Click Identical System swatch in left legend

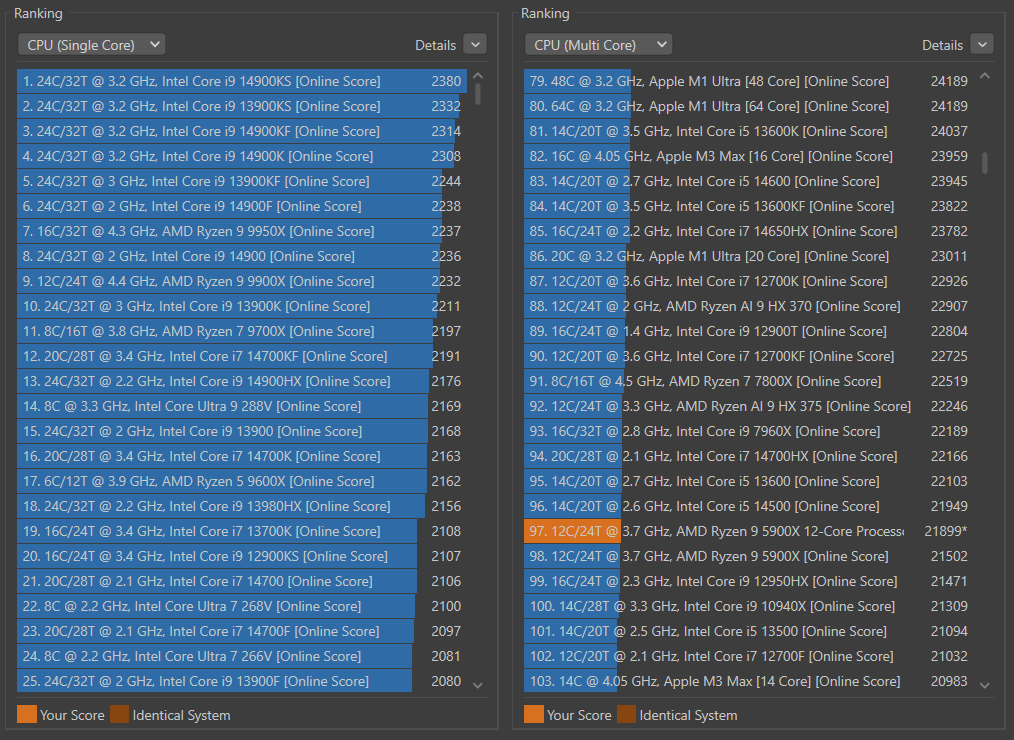click(x=120, y=714)
